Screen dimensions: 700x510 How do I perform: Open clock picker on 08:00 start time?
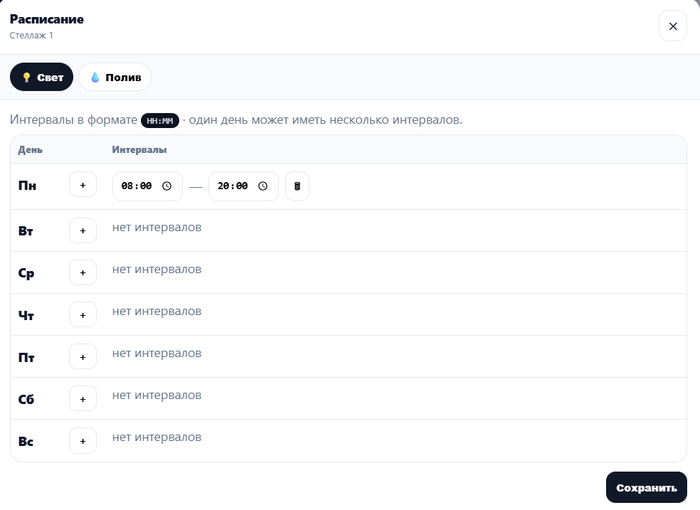[167, 186]
